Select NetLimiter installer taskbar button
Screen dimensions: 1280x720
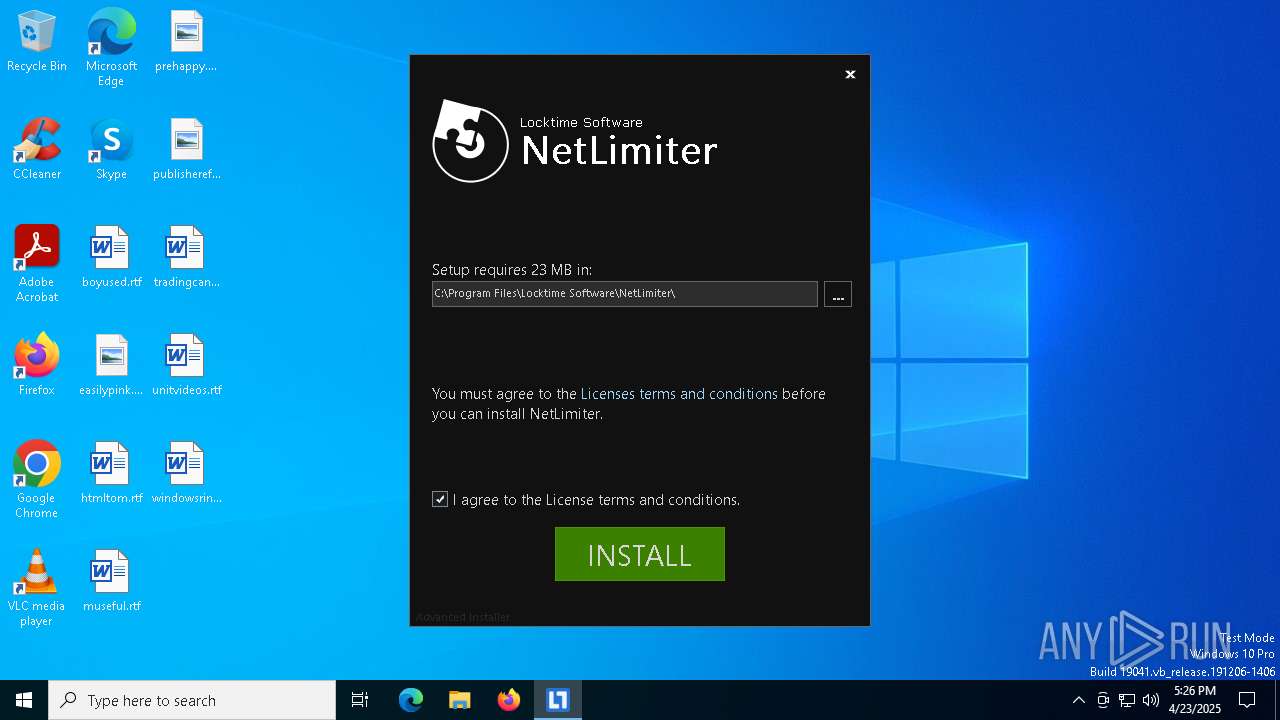[558, 700]
